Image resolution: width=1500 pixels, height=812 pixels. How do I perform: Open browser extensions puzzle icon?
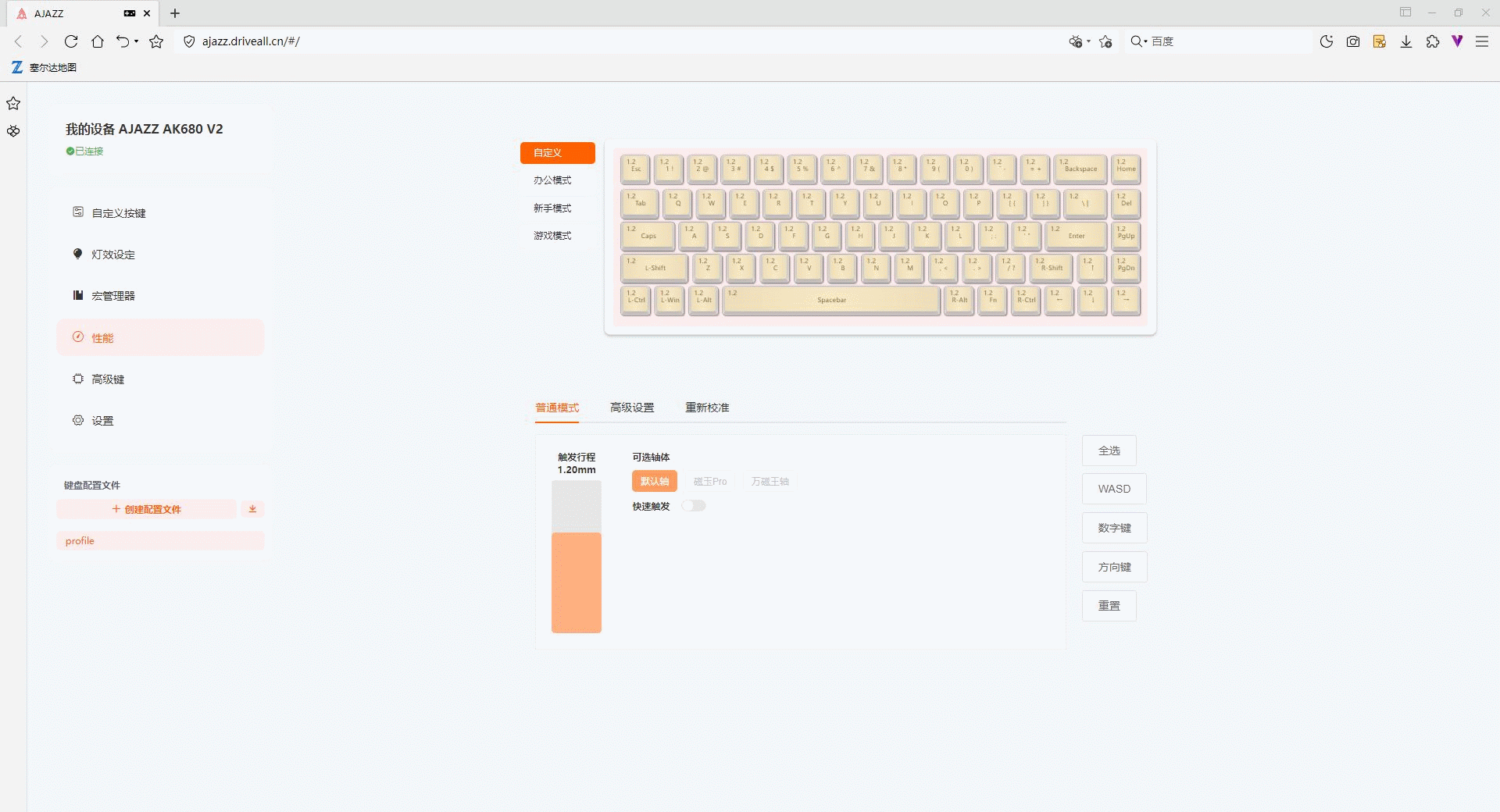pos(1432,41)
